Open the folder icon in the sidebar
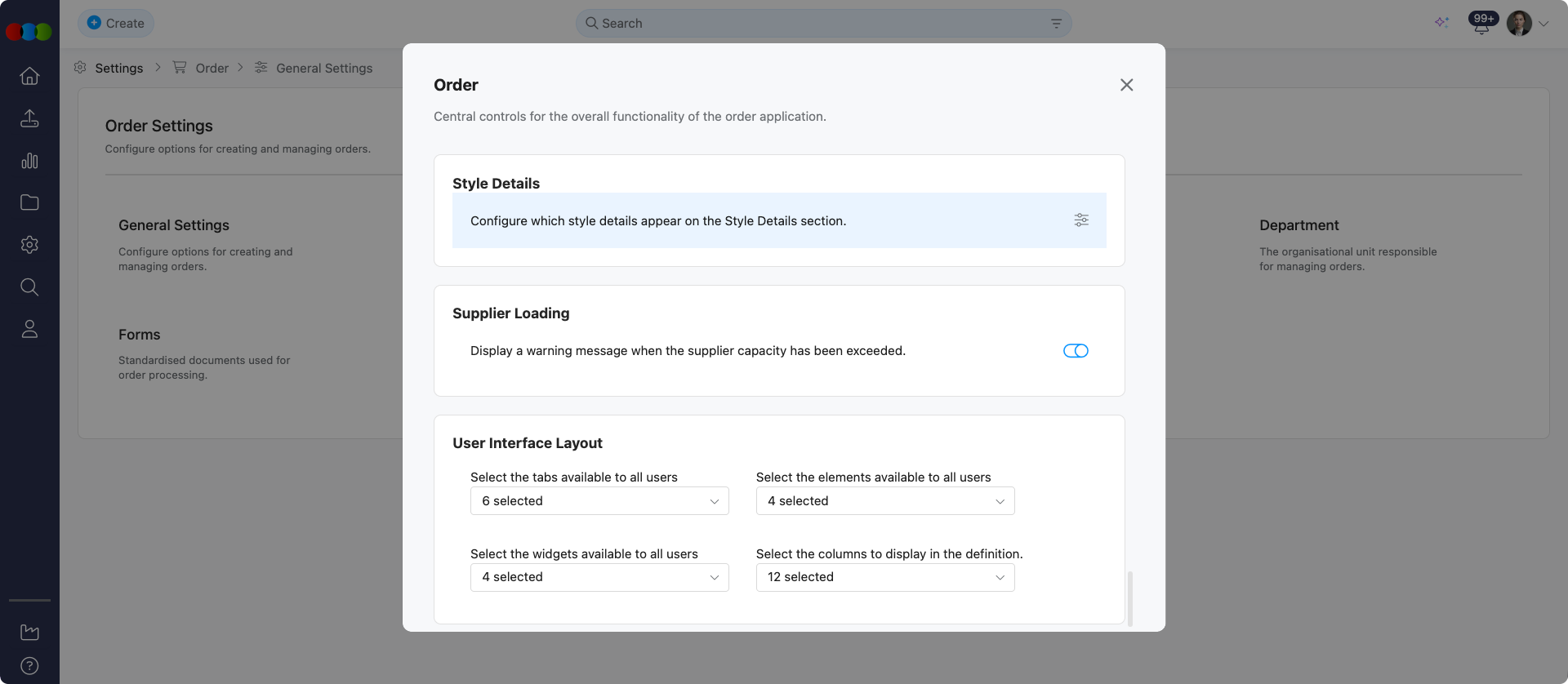This screenshot has height=684, width=1568. [29, 202]
